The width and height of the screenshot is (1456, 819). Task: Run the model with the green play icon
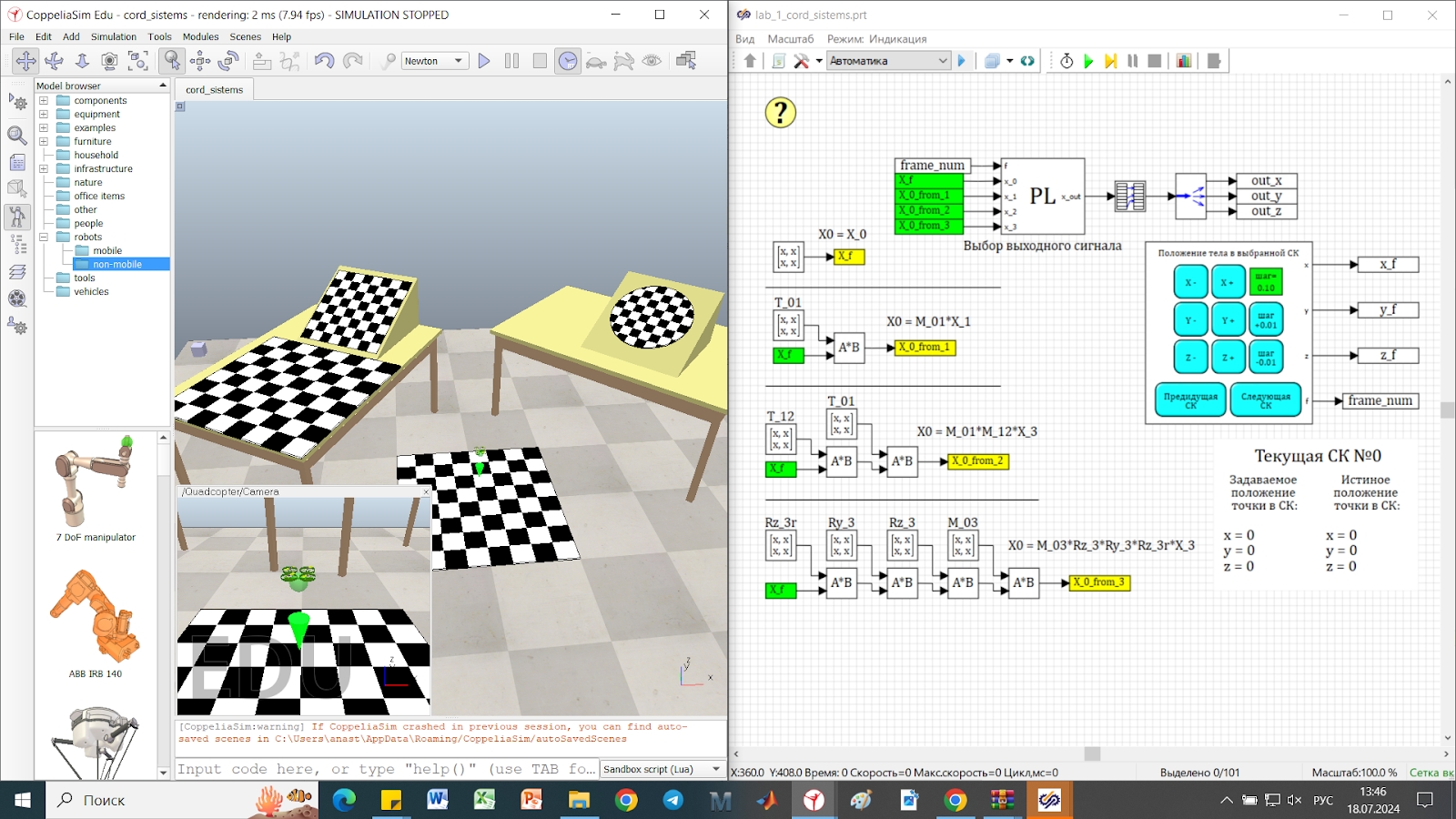[1088, 61]
